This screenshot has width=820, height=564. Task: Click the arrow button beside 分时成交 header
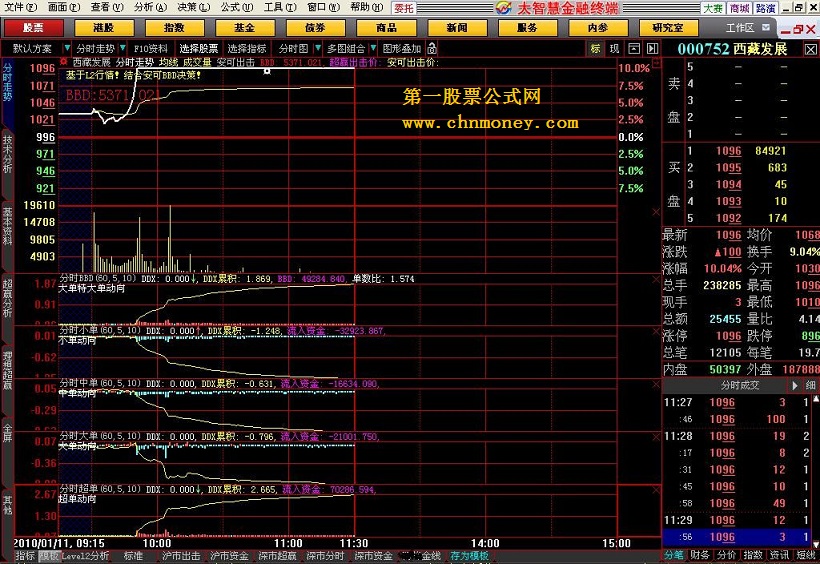(794, 386)
